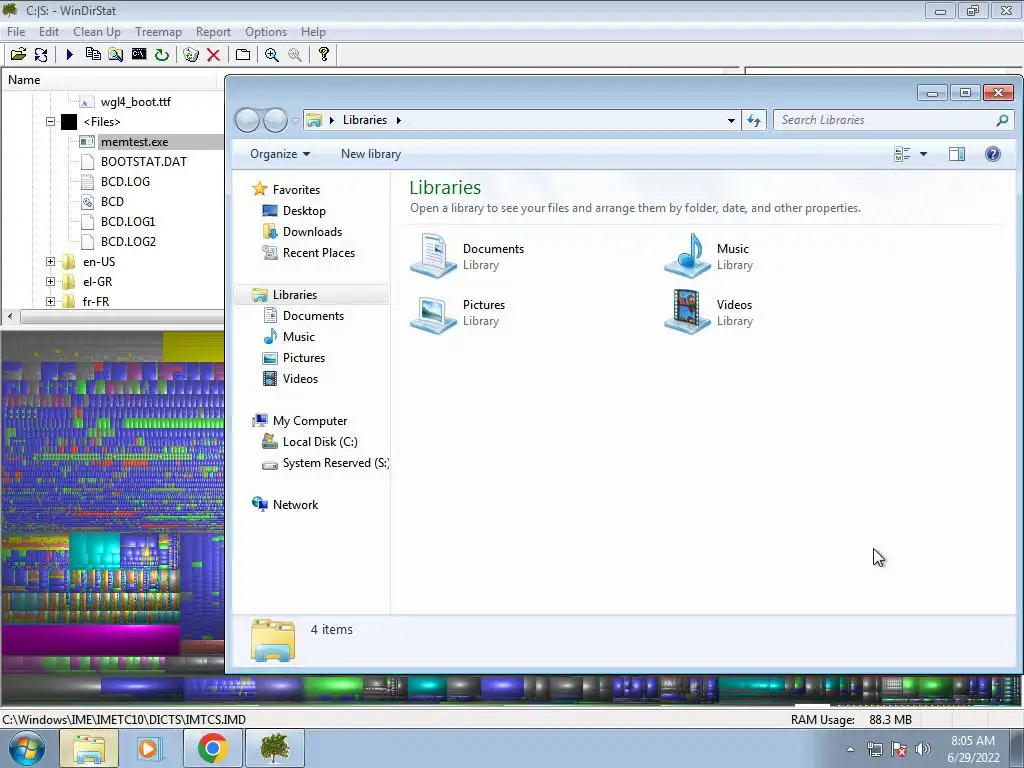Click the Select Parent folder icon
The image size is (1024, 768).
pos(243,55)
